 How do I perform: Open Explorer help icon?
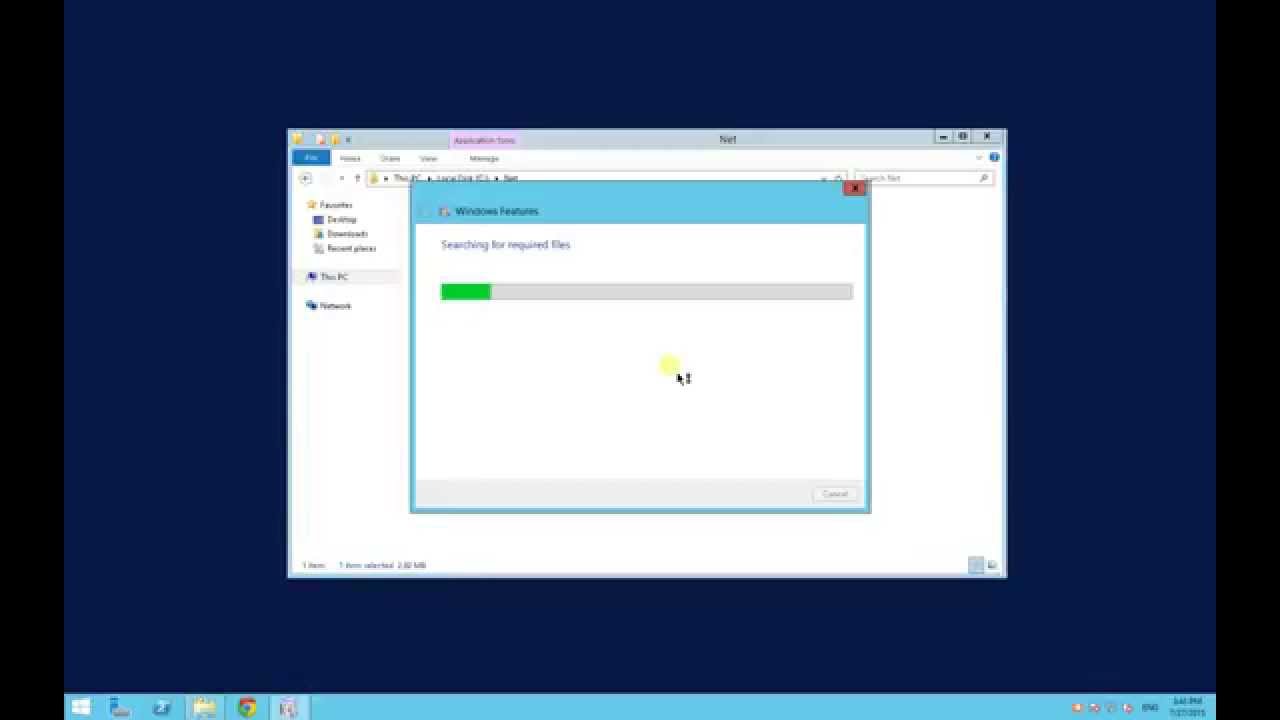[994, 157]
